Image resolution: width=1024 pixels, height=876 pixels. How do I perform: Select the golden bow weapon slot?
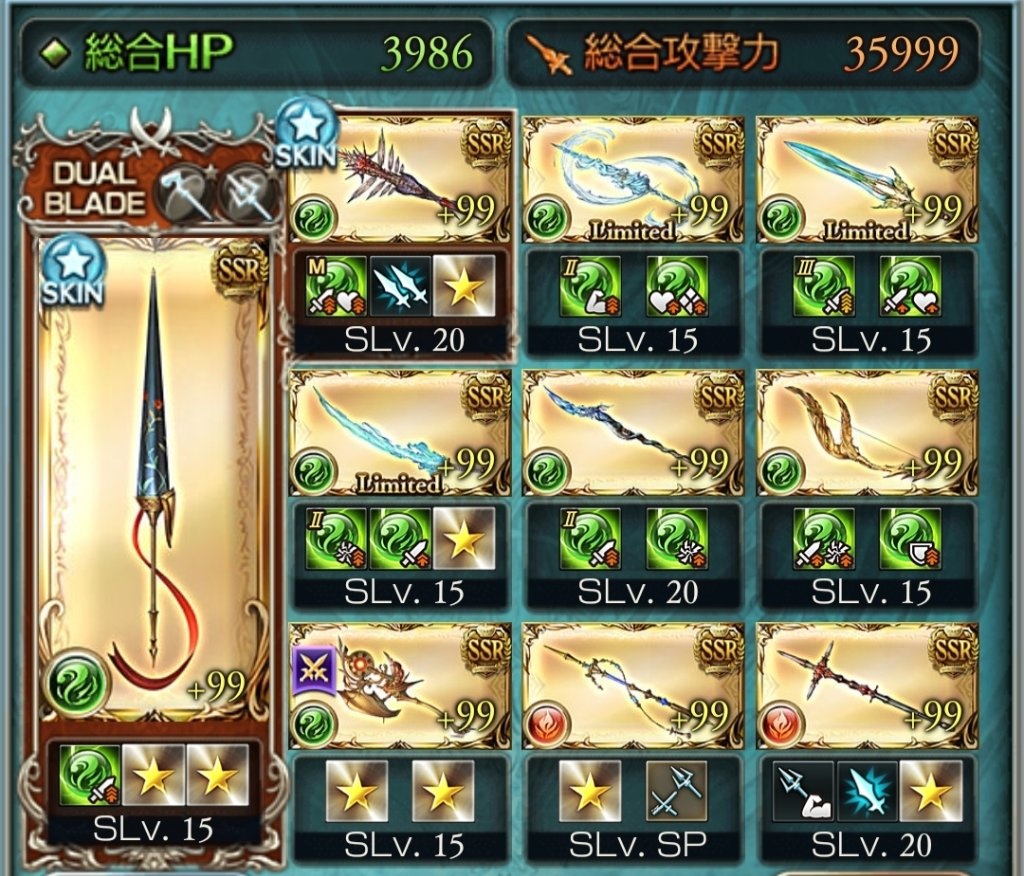pyautogui.click(x=867, y=432)
